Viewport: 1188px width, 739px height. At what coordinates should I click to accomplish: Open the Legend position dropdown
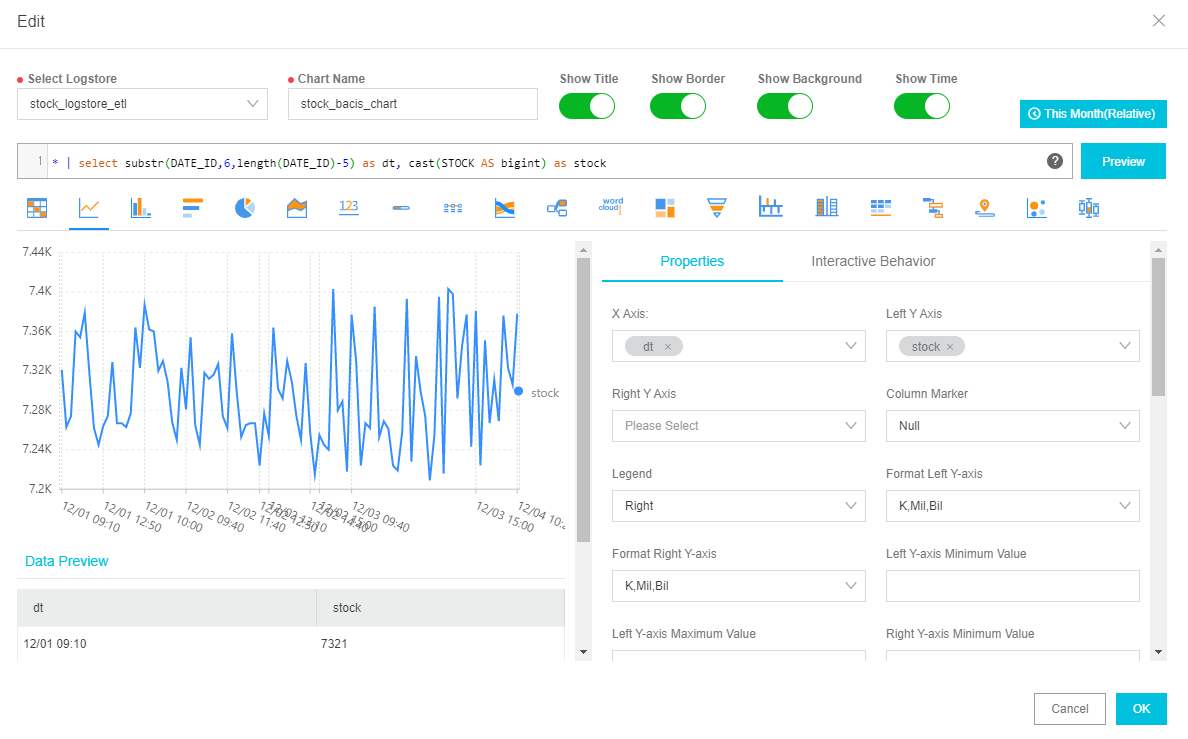(739, 506)
